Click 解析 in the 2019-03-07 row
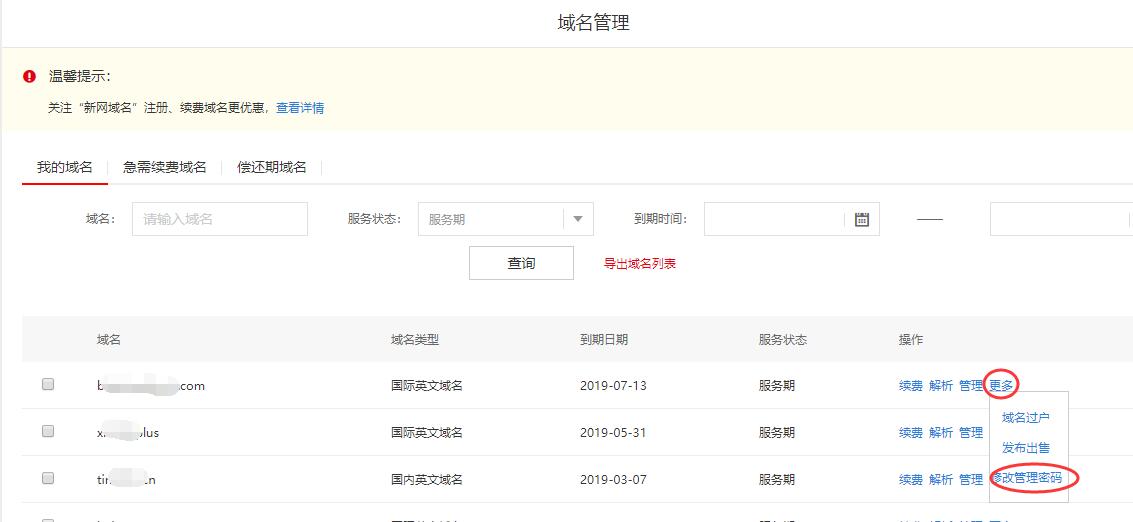Image resolution: width=1133 pixels, height=522 pixels. point(941,479)
